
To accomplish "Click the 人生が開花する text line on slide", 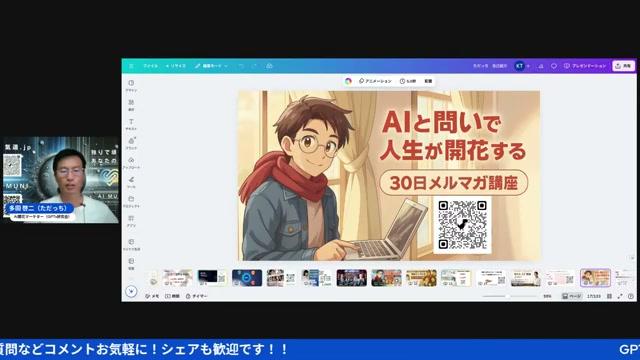I will pyautogui.click(x=453, y=150).
